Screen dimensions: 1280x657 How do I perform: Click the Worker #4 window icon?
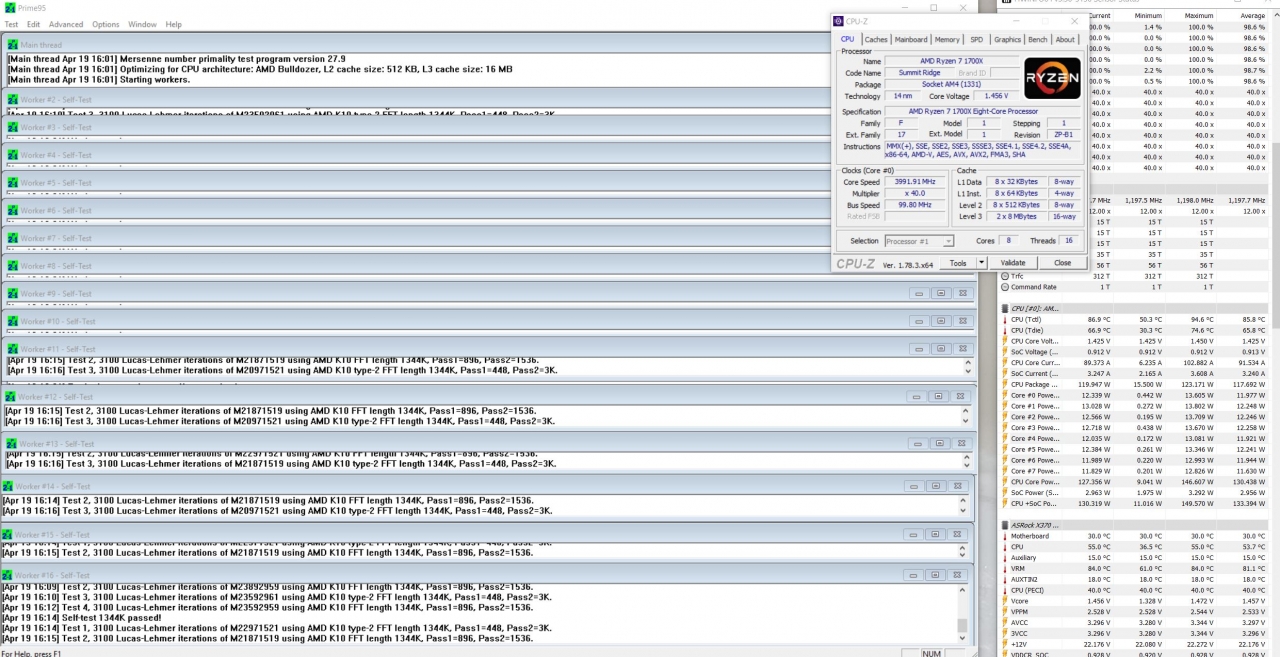12,156
